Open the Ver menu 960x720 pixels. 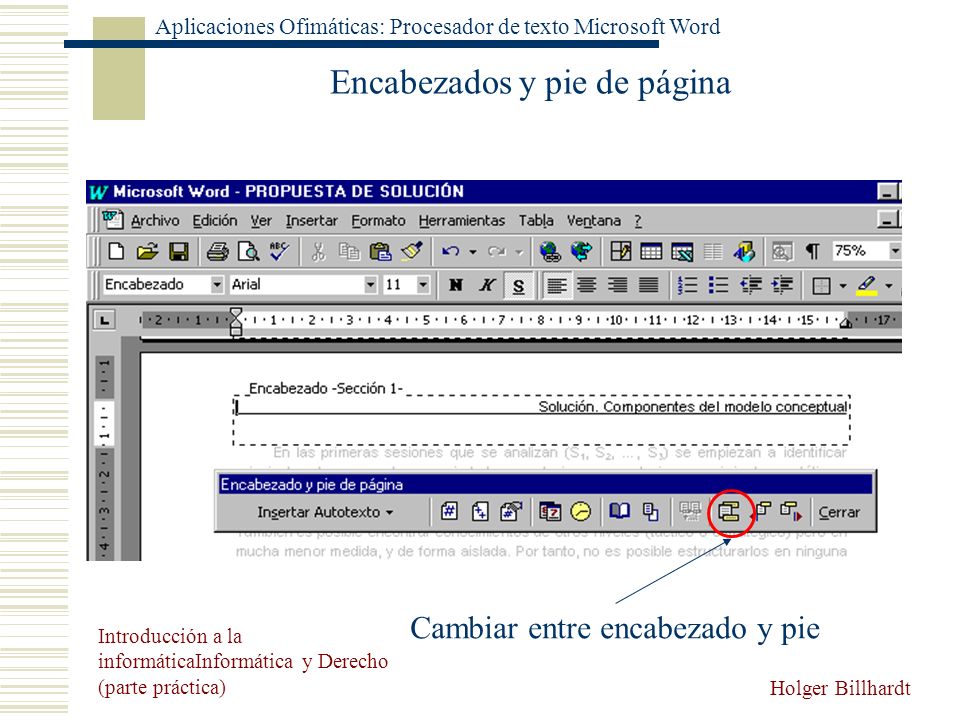[261, 220]
